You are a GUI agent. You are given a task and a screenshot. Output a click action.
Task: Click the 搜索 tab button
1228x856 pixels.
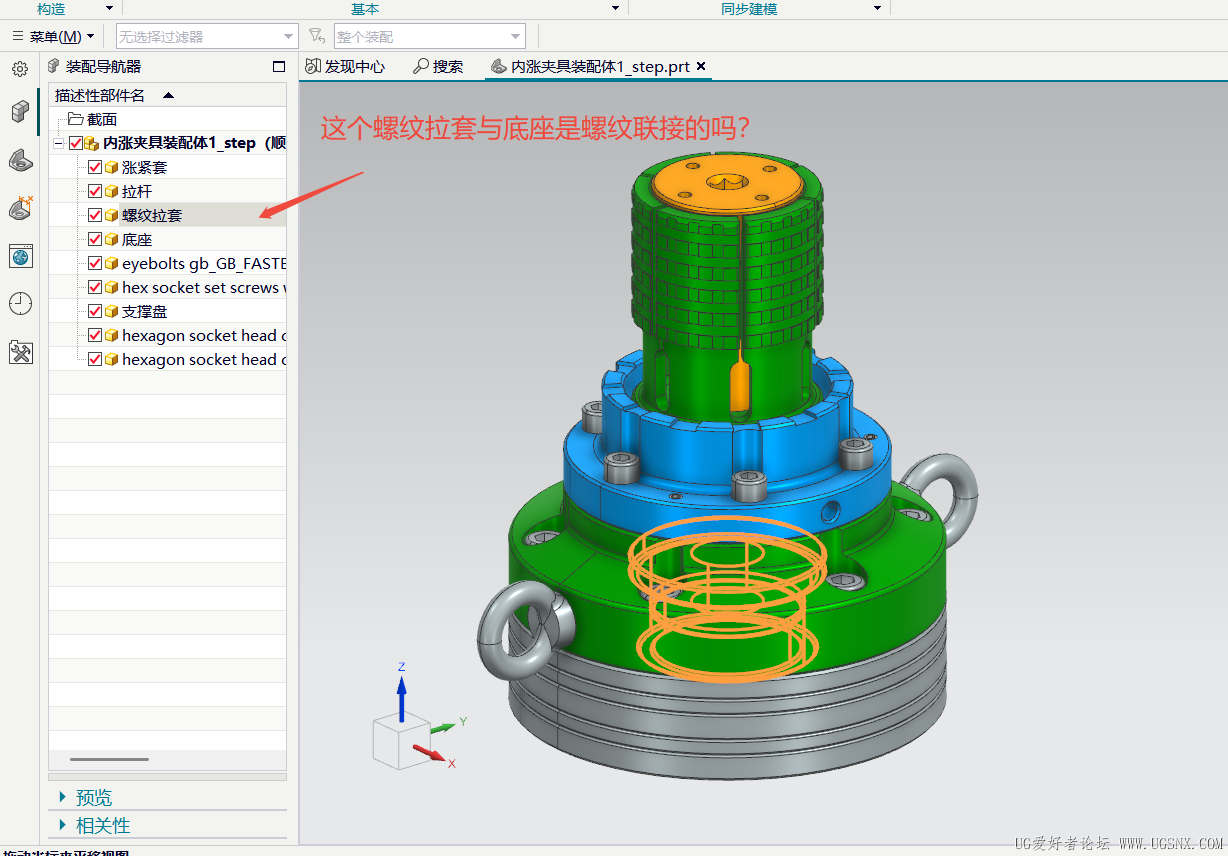438,67
